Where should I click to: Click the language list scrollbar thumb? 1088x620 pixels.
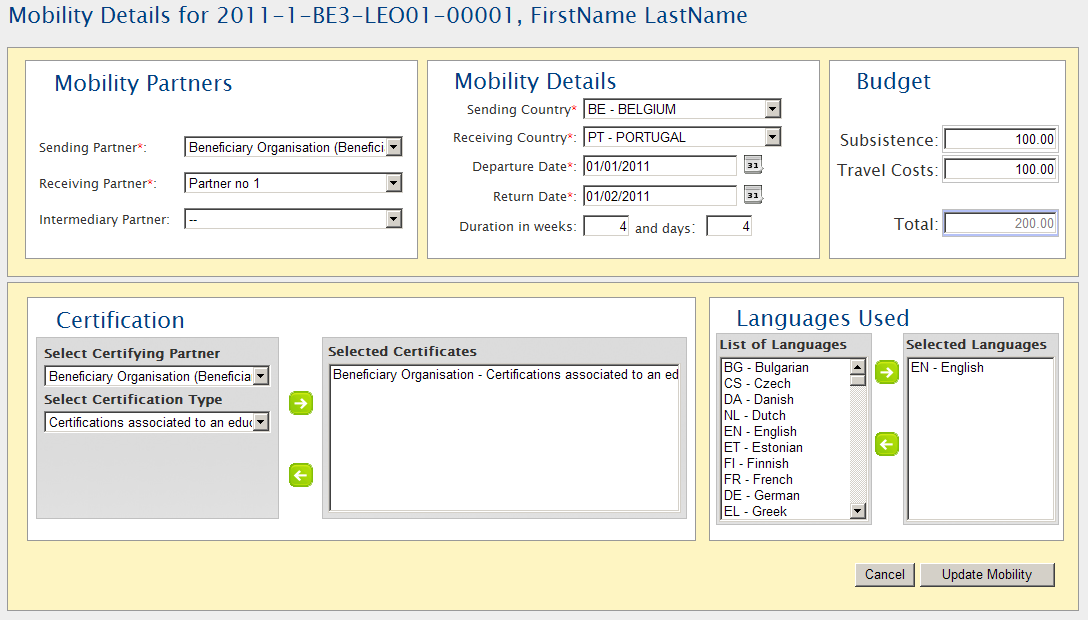click(858, 380)
